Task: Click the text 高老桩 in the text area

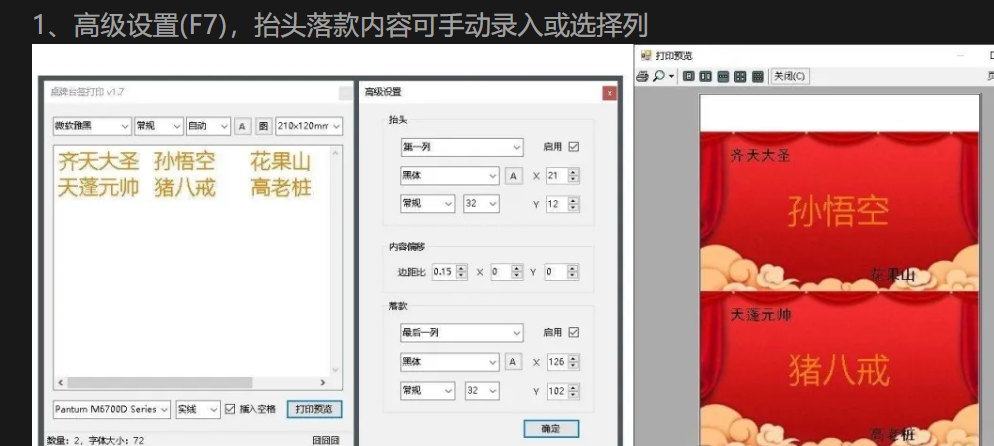Action: pyautogui.click(x=281, y=188)
